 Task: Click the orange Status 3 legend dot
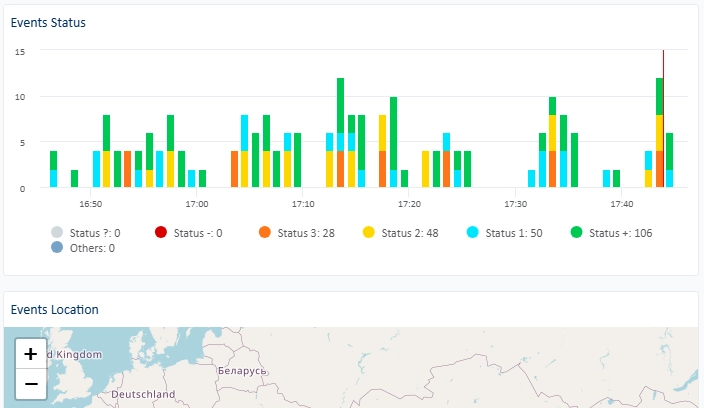point(265,232)
